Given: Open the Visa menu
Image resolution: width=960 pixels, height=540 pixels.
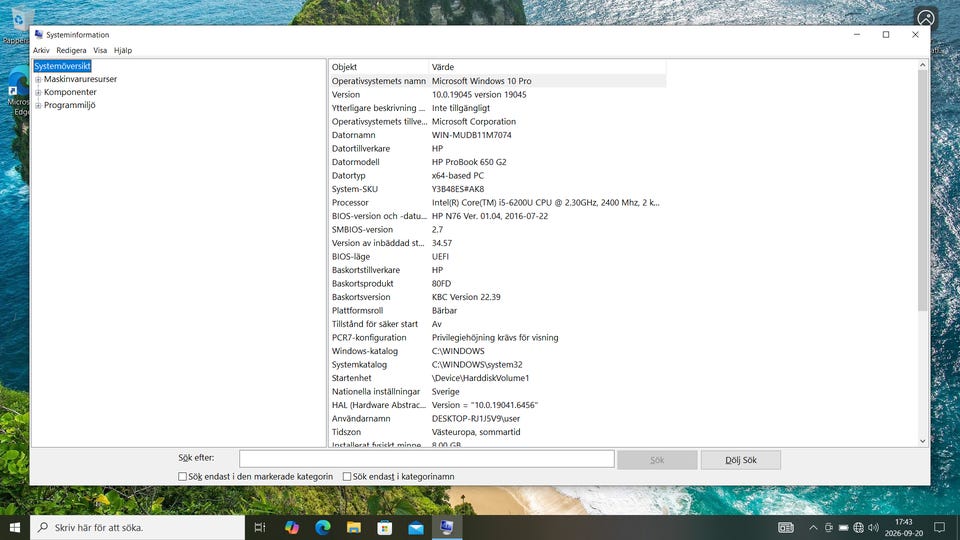Looking at the screenshot, I should [100, 50].
